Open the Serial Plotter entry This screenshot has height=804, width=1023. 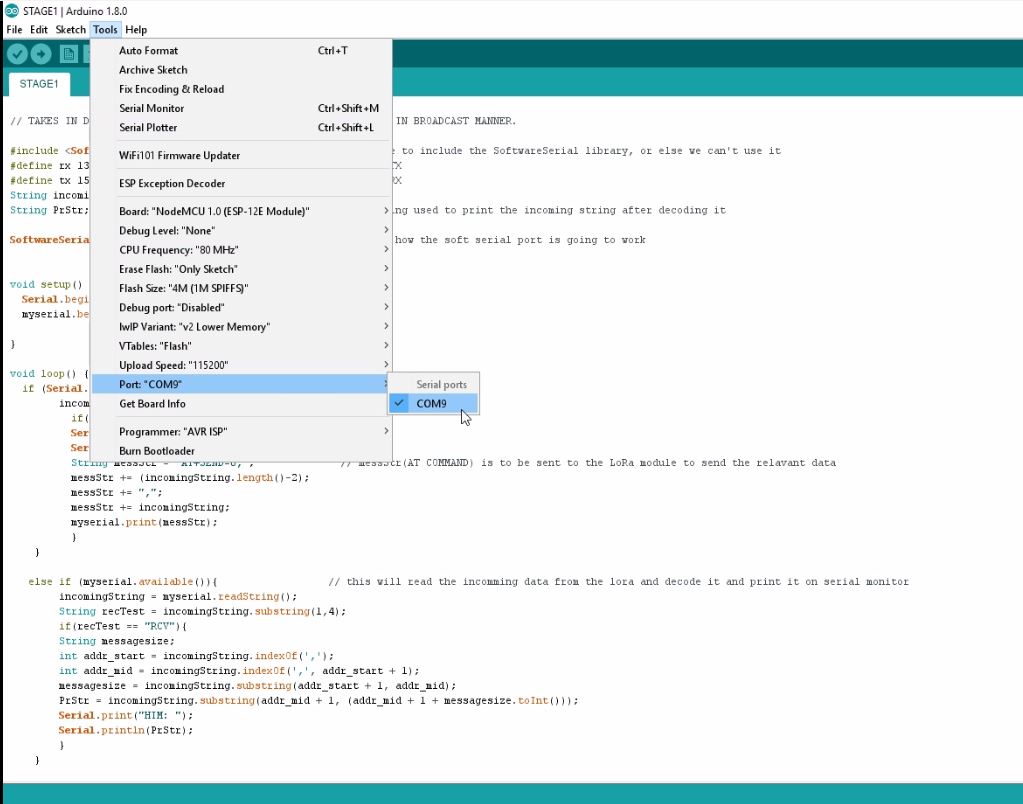[241, 127]
